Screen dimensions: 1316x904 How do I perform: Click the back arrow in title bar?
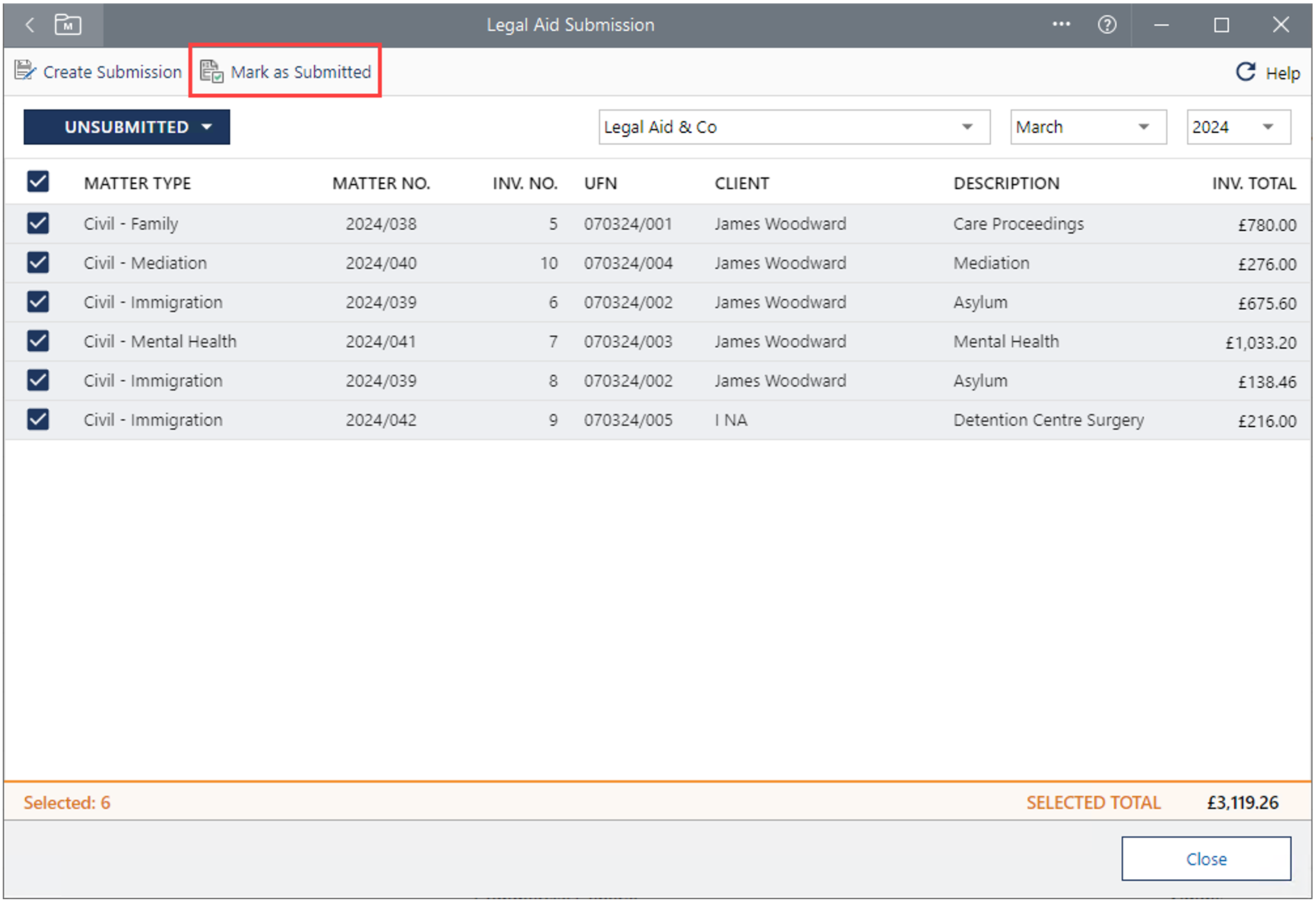coord(30,26)
